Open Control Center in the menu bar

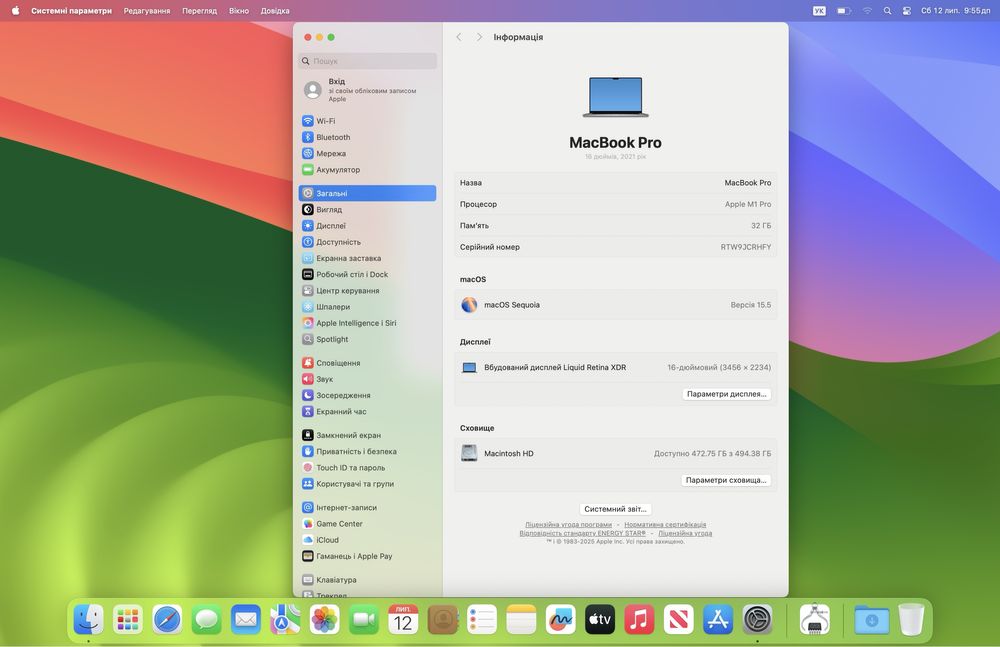point(906,11)
